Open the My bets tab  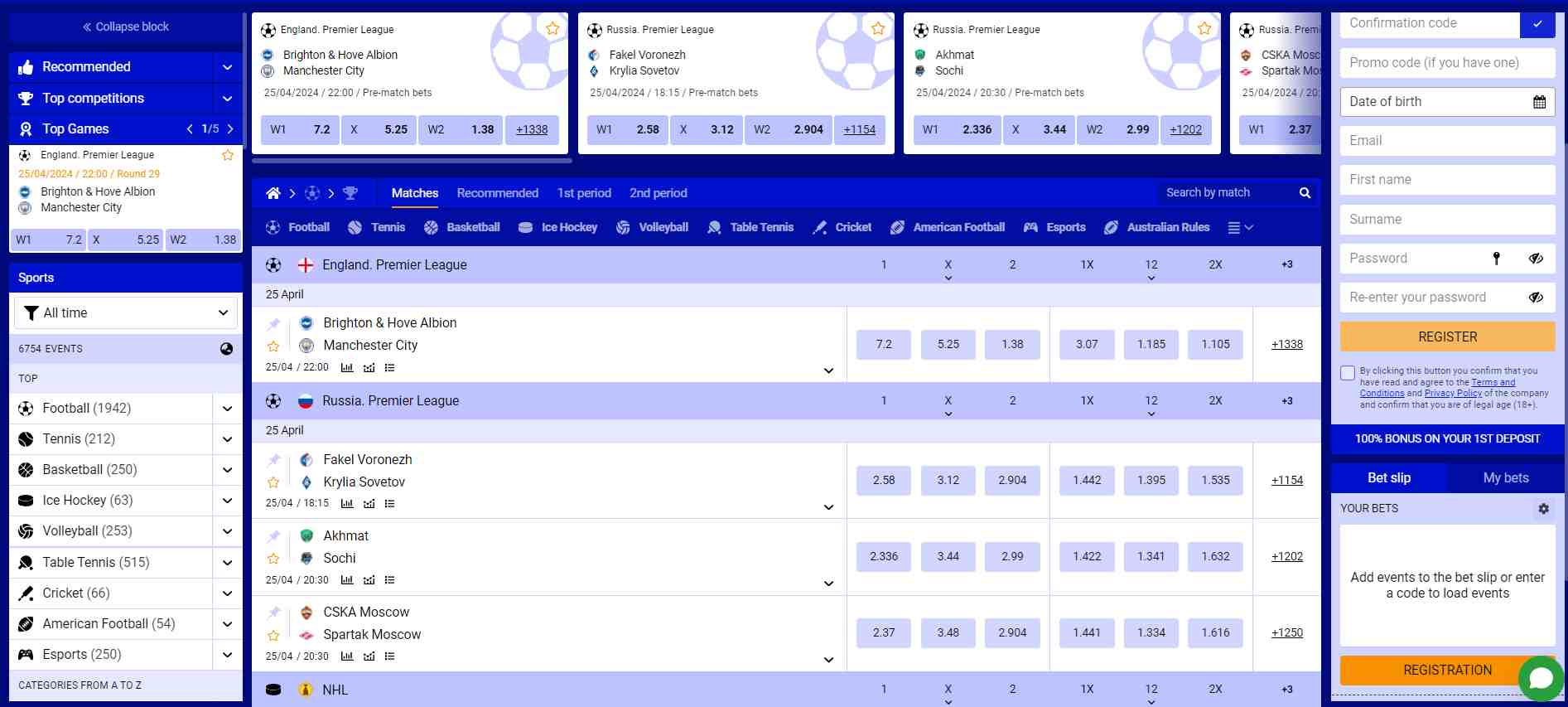click(x=1506, y=478)
